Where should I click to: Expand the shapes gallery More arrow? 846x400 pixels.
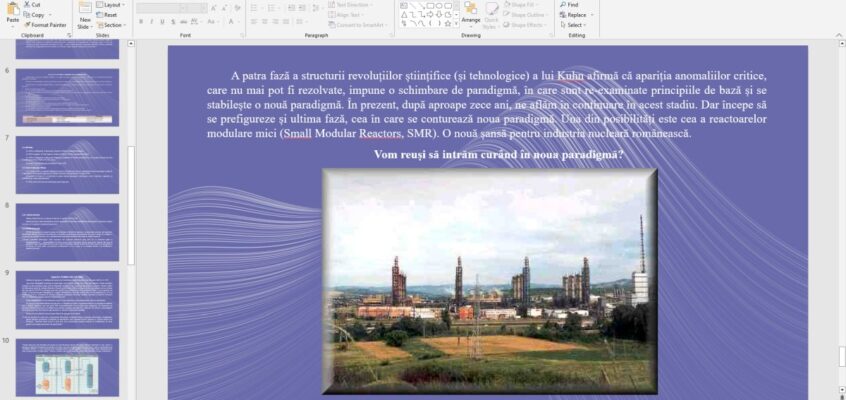coord(456,23)
